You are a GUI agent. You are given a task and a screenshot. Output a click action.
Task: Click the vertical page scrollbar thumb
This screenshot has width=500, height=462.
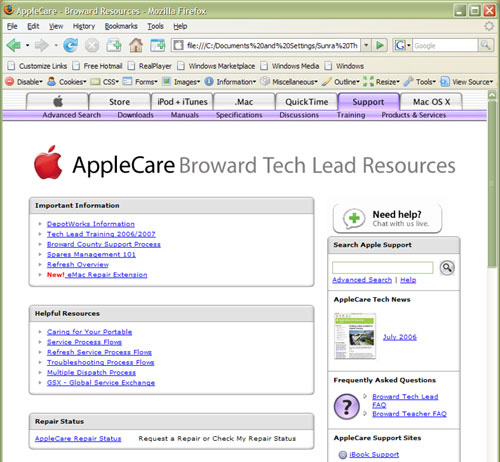pos(492,183)
